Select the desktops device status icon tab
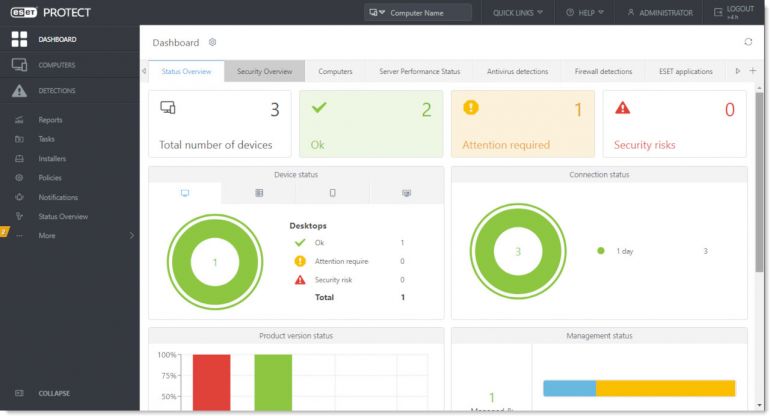 tap(185, 193)
